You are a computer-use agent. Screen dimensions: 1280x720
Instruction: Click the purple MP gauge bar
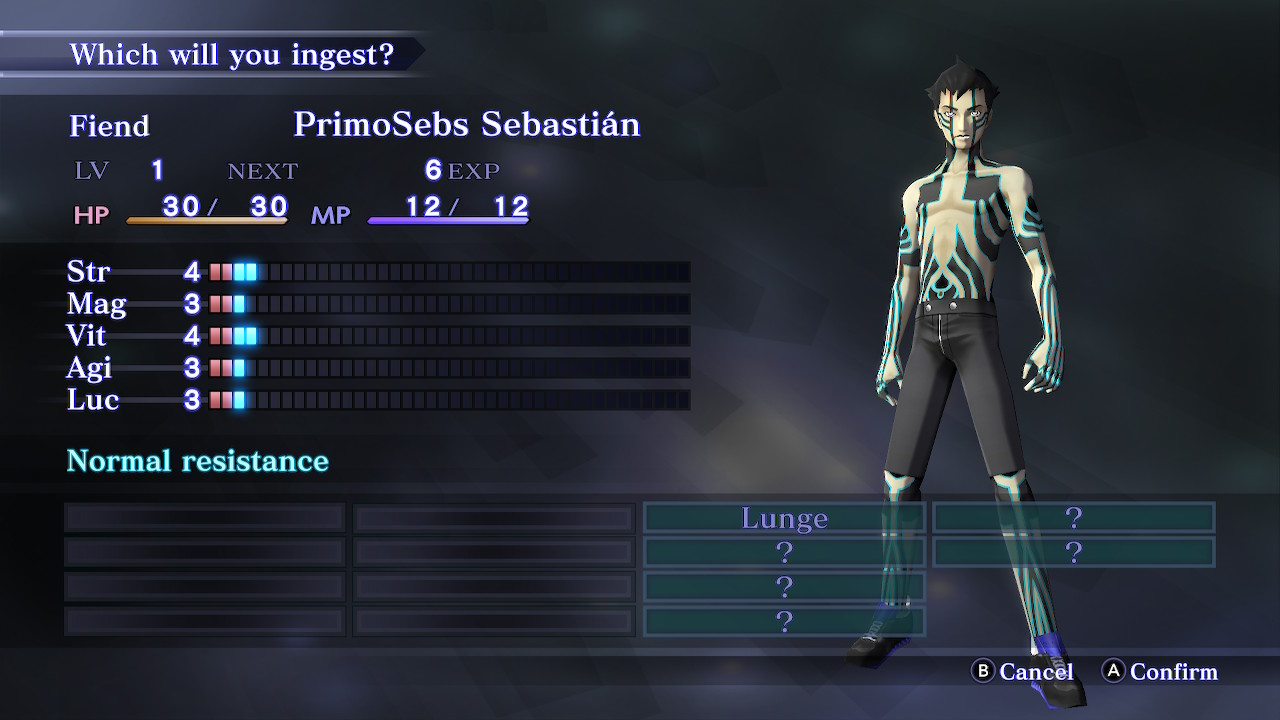pyautogui.click(x=448, y=220)
